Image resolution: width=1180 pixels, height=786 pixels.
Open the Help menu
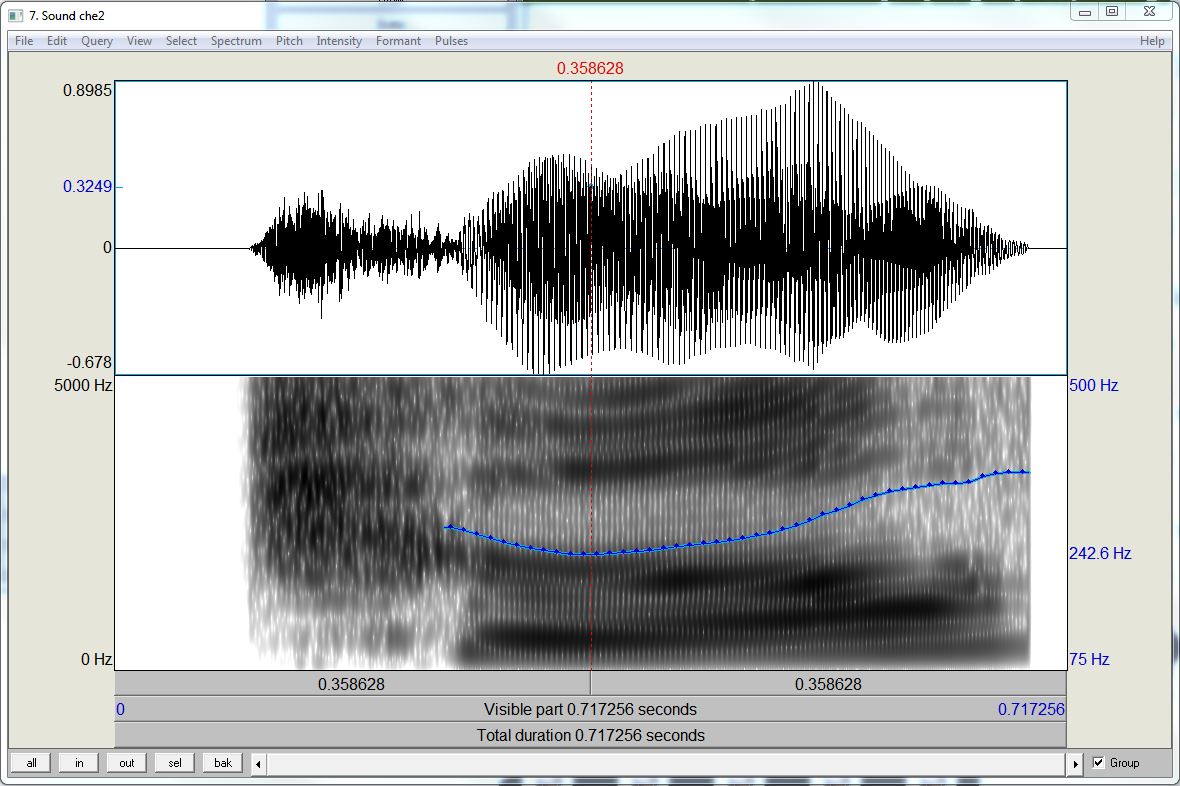point(1152,41)
